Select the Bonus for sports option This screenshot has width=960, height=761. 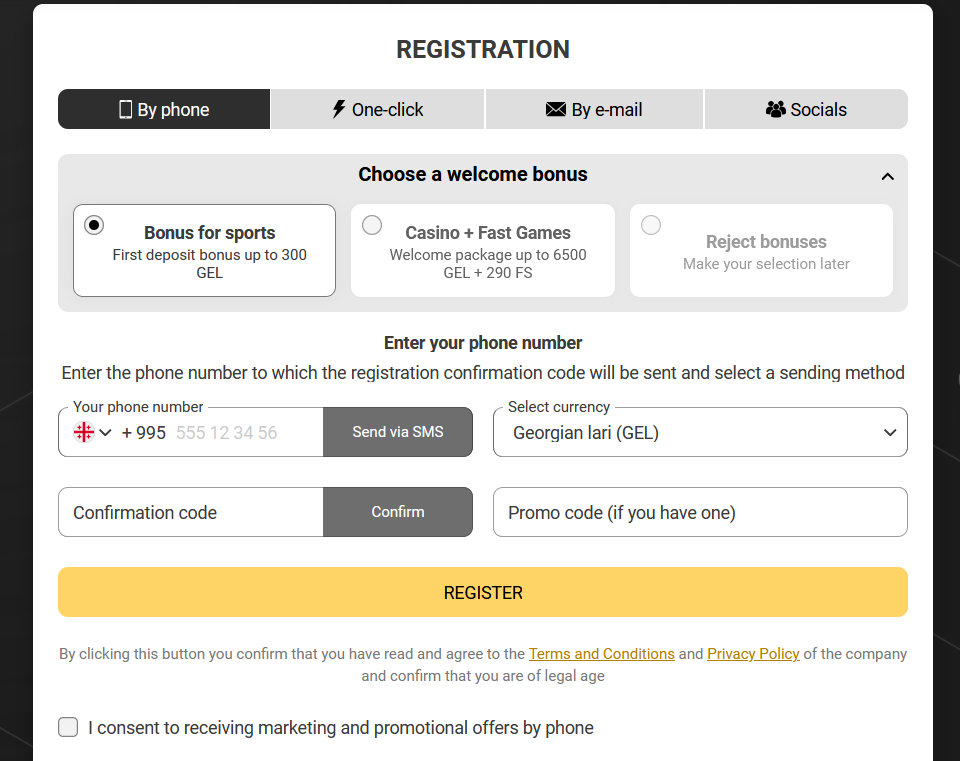pyautogui.click(x=93, y=225)
